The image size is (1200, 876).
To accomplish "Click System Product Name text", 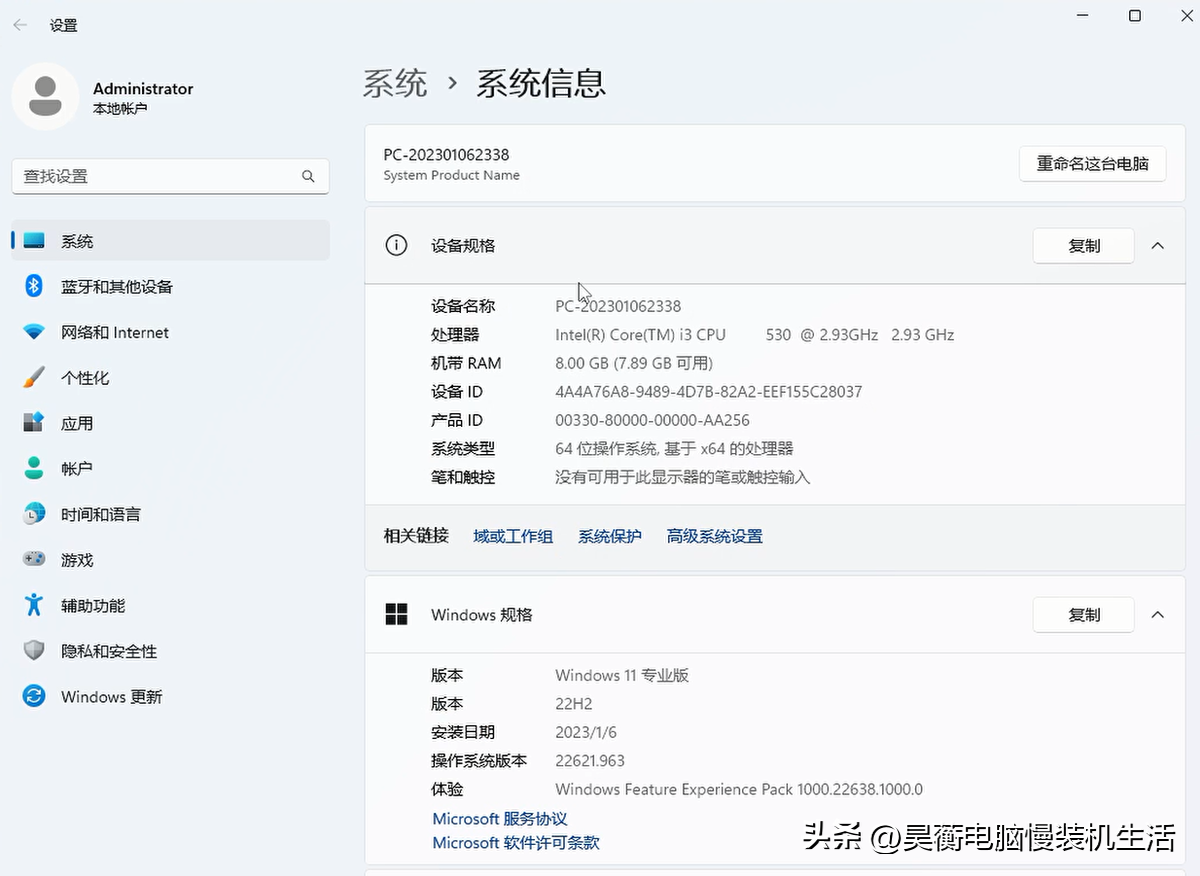I will [451, 175].
